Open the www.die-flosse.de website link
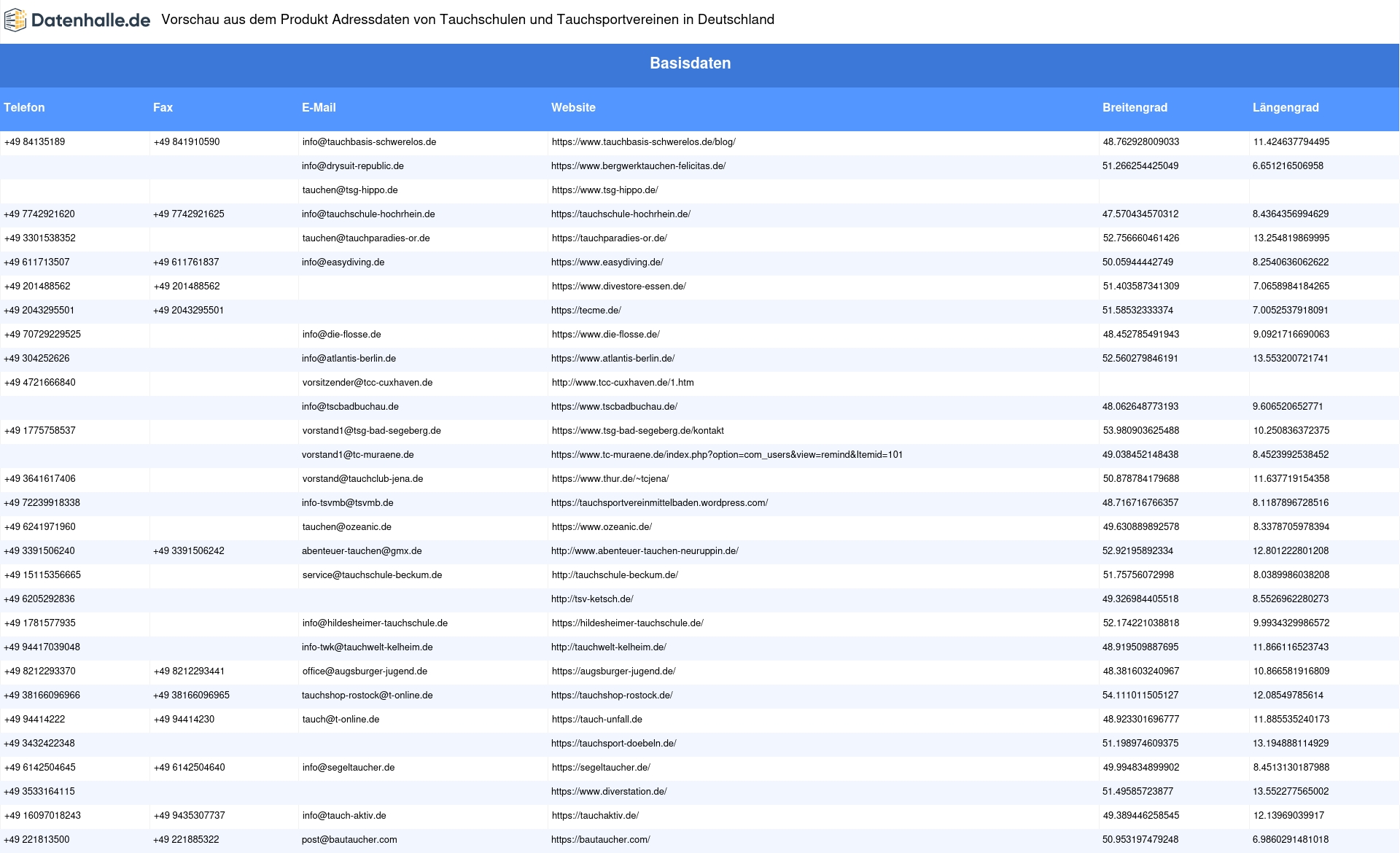1400x853 pixels. coord(605,335)
